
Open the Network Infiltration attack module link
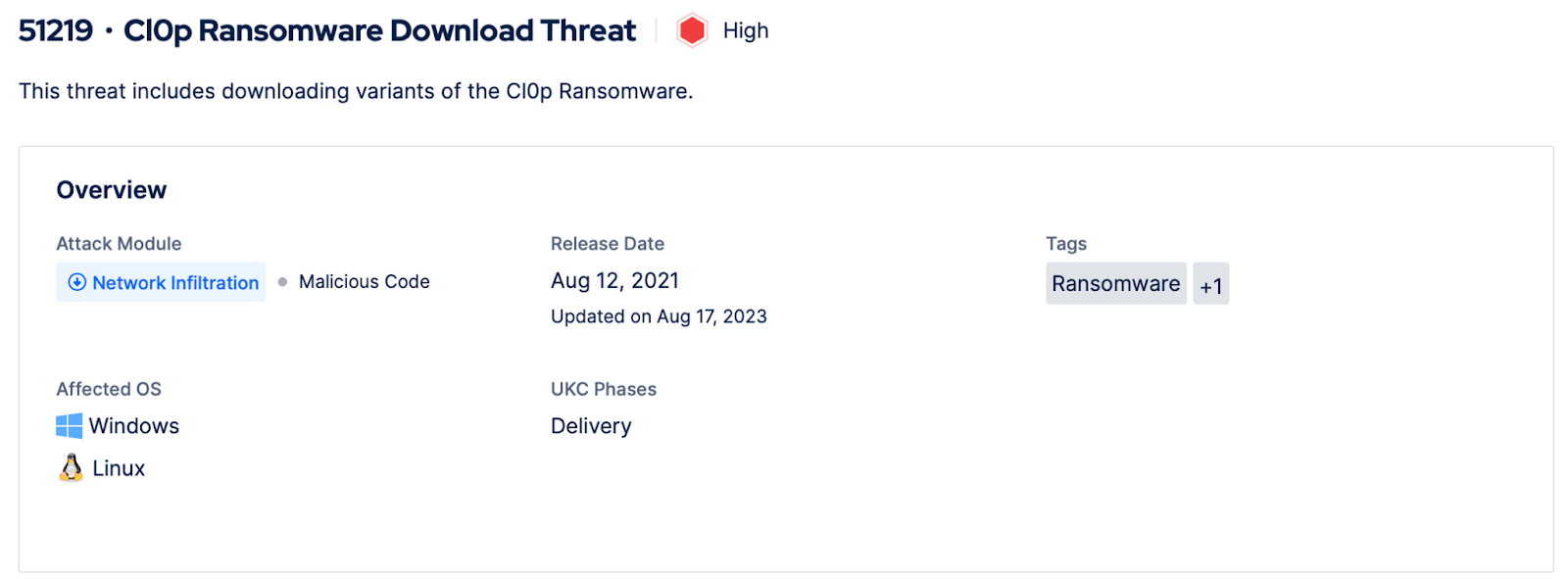(175, 283)
